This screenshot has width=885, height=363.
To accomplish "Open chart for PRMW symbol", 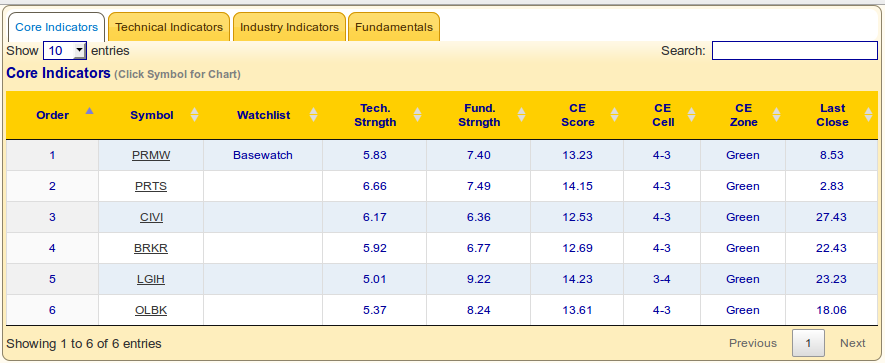I will pyautogui.click(x=151, y=155).
